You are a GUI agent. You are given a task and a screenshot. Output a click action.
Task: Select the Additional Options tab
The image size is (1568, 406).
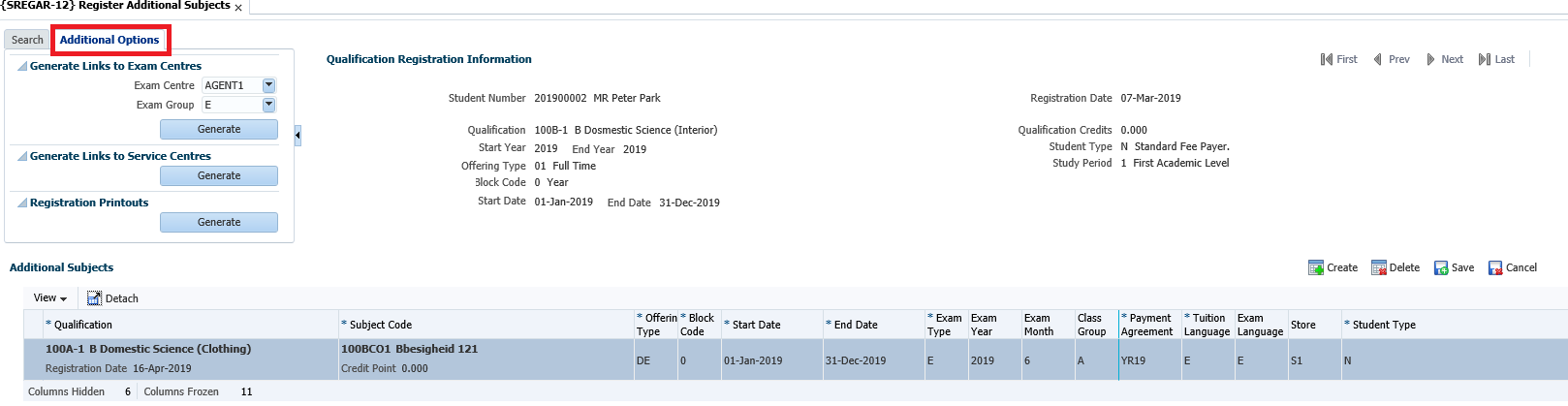[x=110, y=40]
